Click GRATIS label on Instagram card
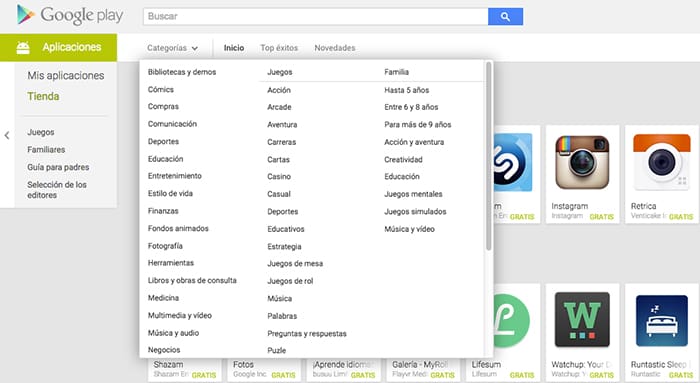 pyautogui.click(x=601, y=217)
